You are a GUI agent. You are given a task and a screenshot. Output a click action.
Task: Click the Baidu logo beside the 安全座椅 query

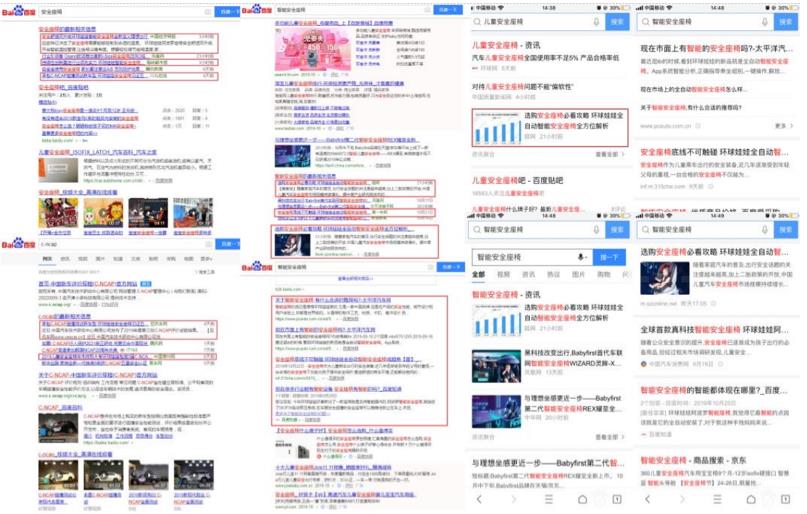[19, 11]
